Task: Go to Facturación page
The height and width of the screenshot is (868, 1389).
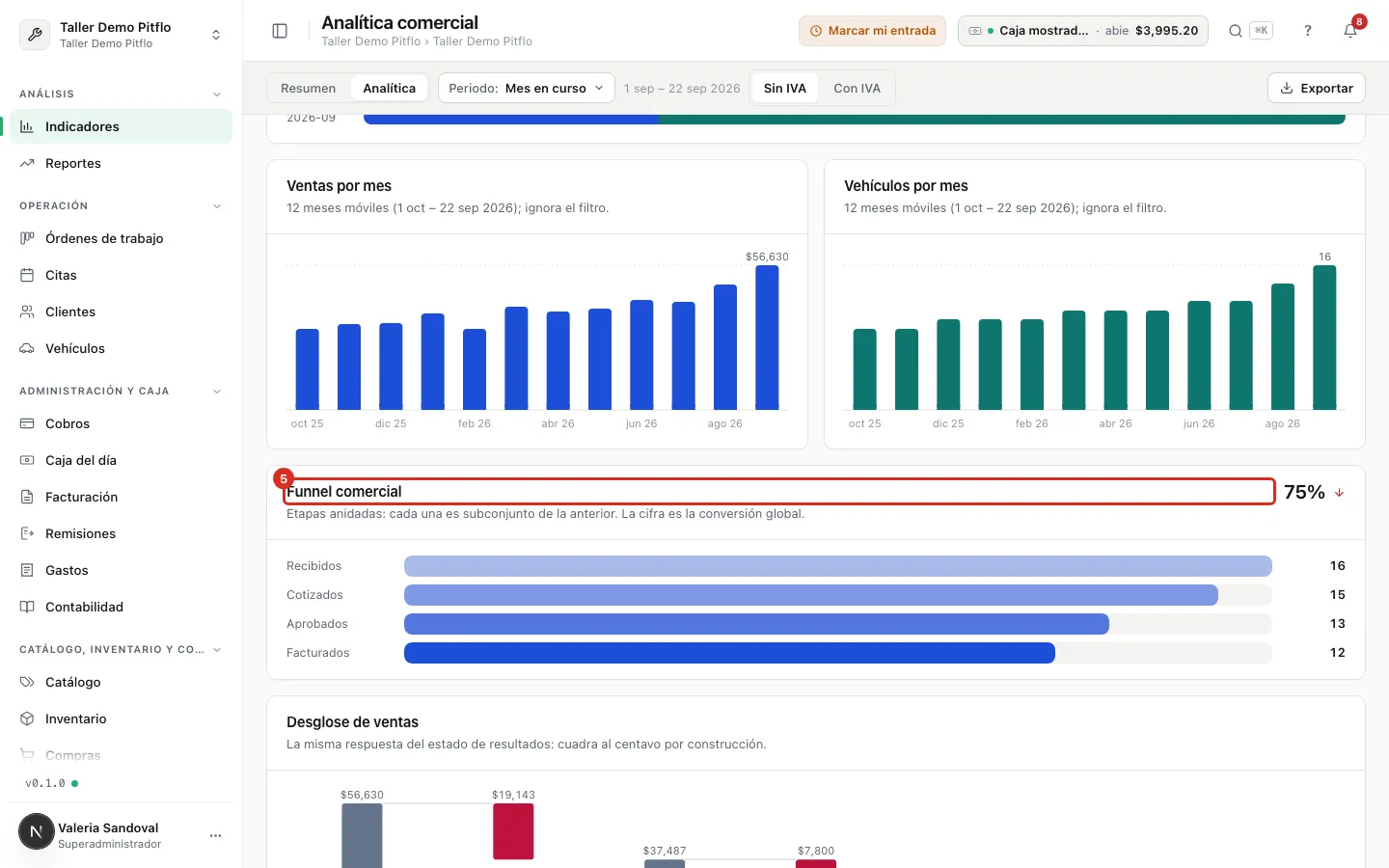Action: (x=122, y=497)
